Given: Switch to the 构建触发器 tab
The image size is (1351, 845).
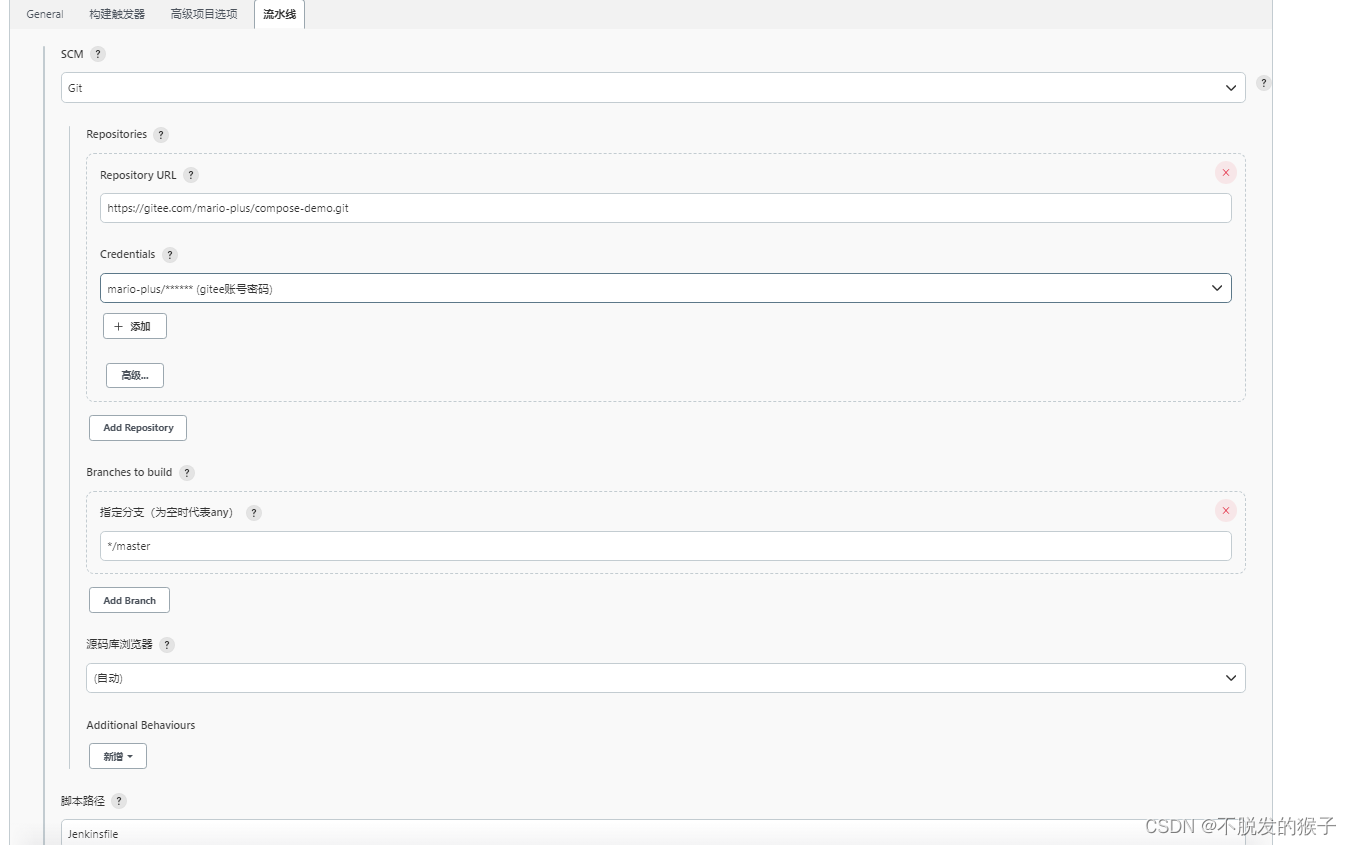Looking at the screenshot, I should pyautogui.click(x=117, y=14).
